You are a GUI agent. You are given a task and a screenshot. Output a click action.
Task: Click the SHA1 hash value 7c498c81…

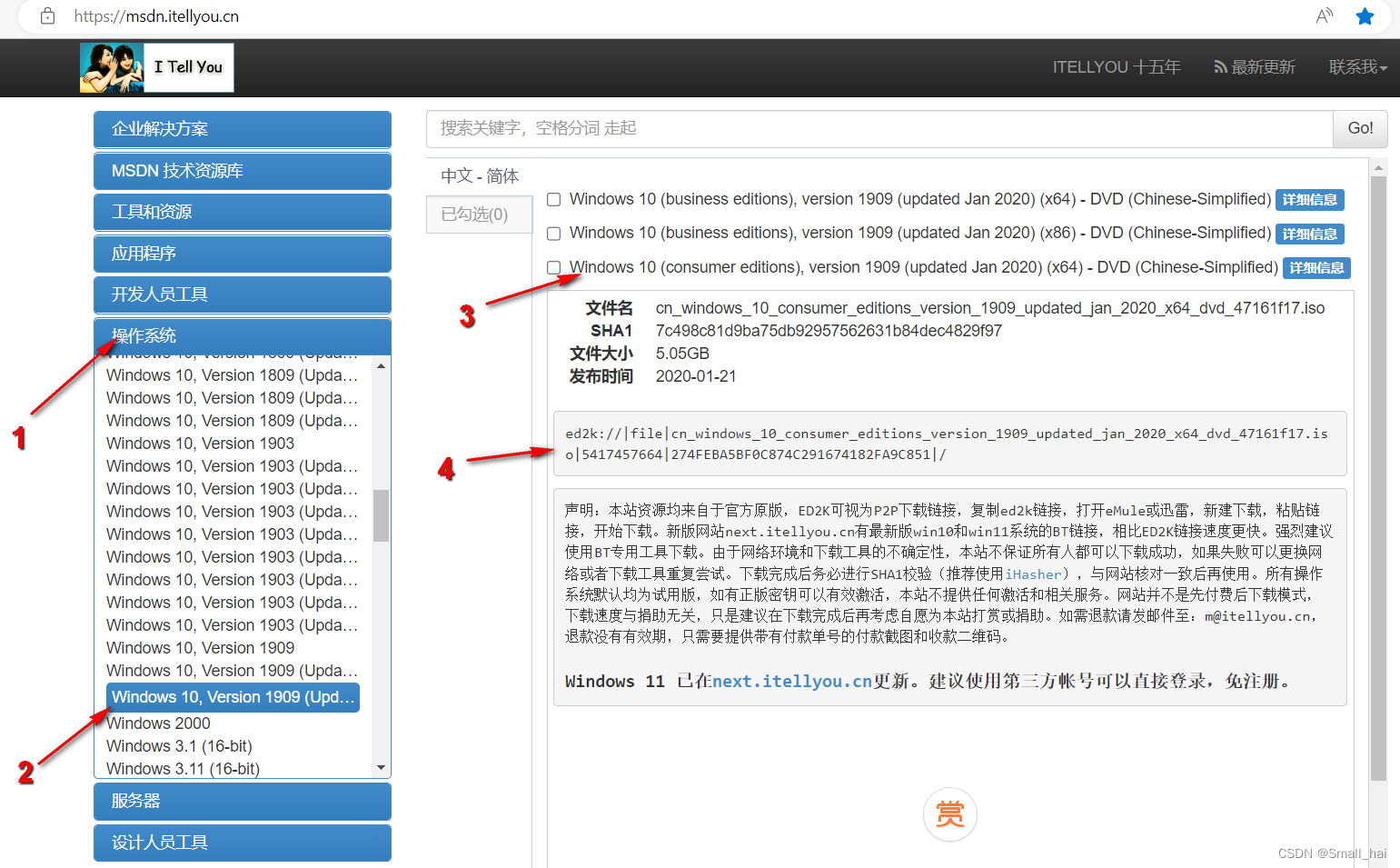(829, 331)
